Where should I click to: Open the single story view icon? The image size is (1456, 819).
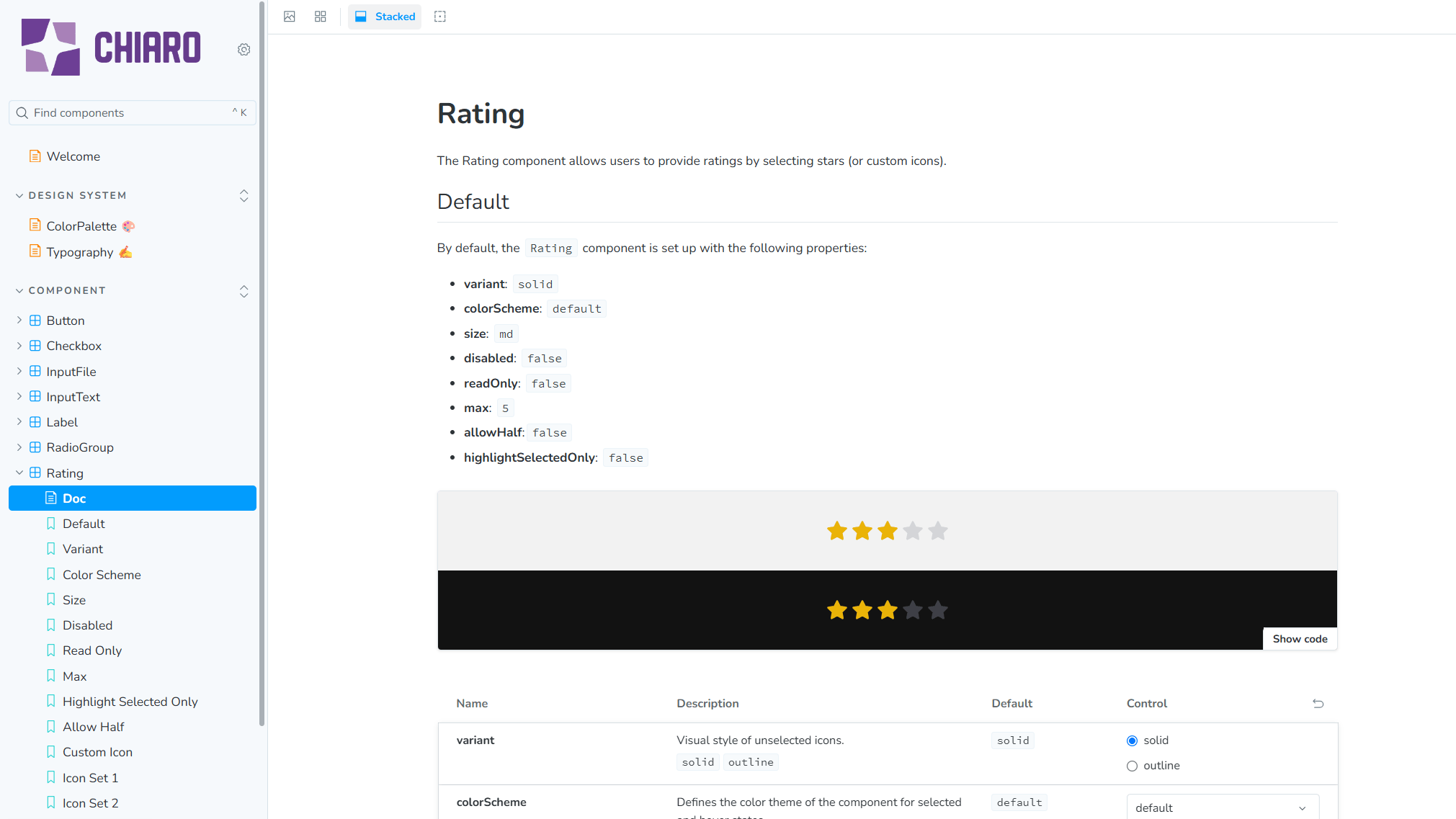pyautogui.click(x=289, y=16)
